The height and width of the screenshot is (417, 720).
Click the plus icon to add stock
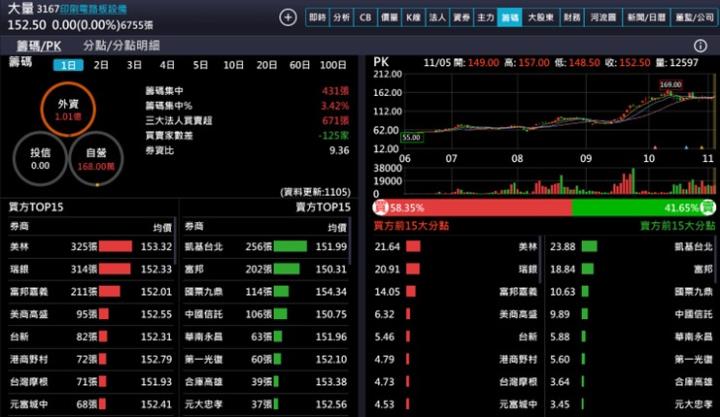[x=288, y=18]
